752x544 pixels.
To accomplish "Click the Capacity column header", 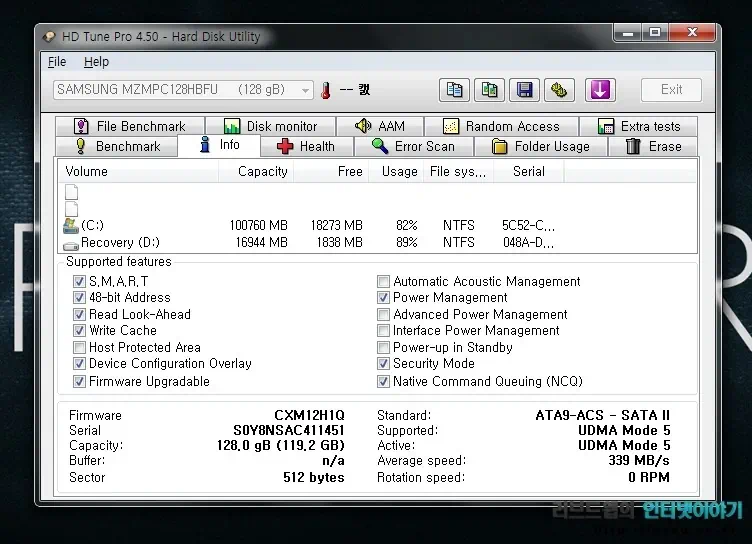I will [x=256, y=171].
